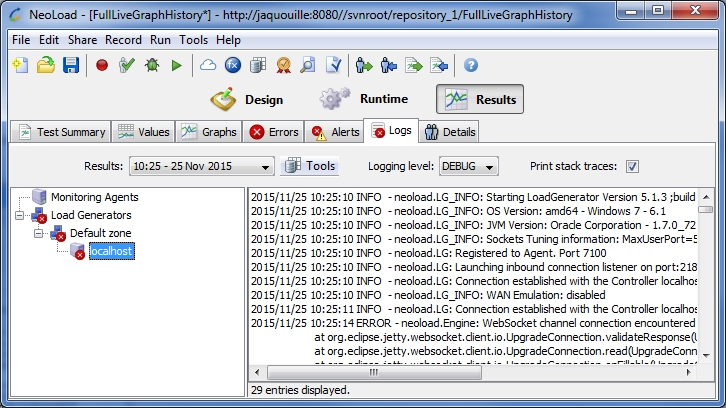Click the Tools button beside Results
The width and height of the screenshot is (726, 408).
pyautogui.click(x=310, y=166)
